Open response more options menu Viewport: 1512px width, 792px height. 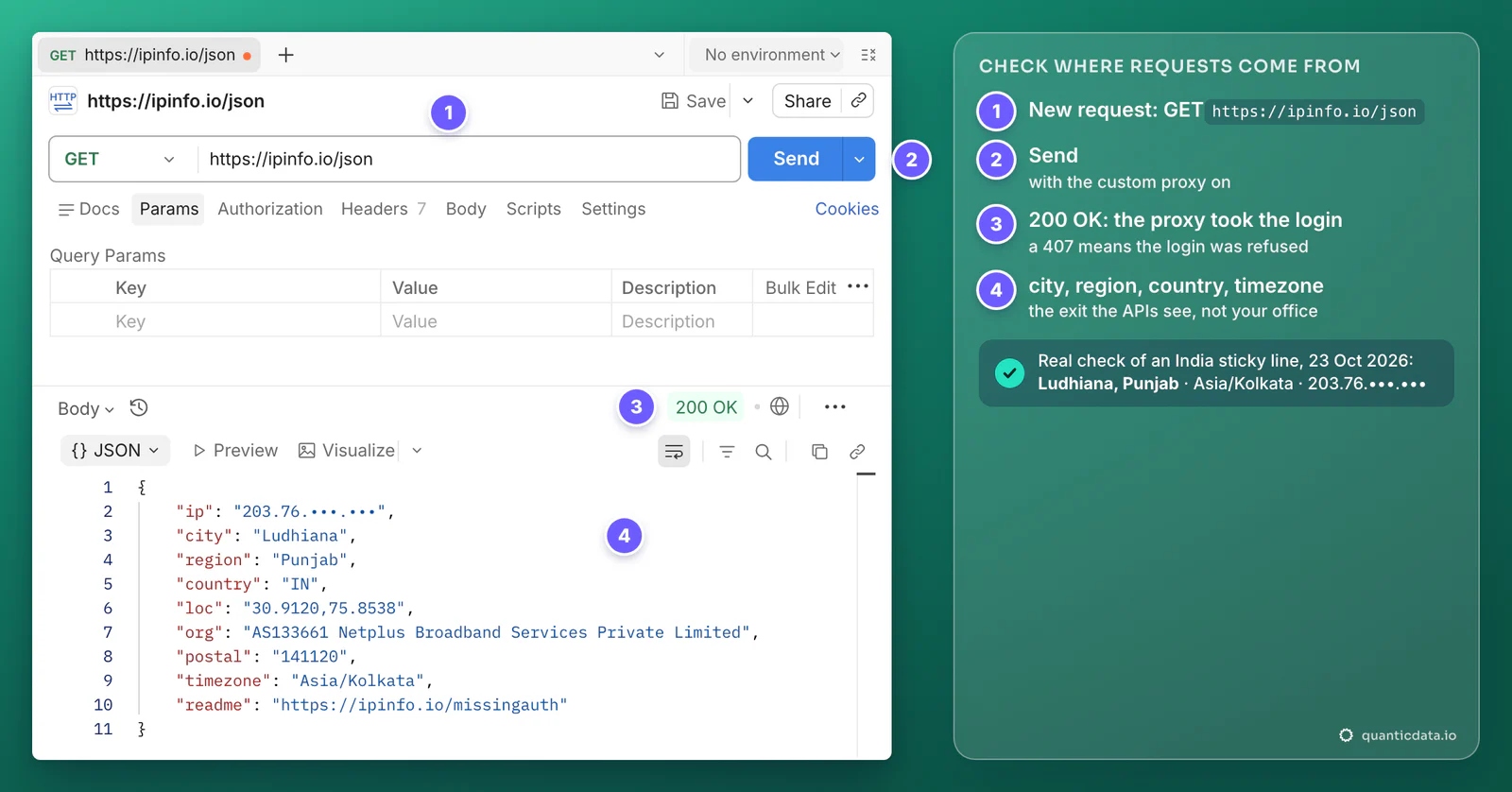[x=835, y=407]
